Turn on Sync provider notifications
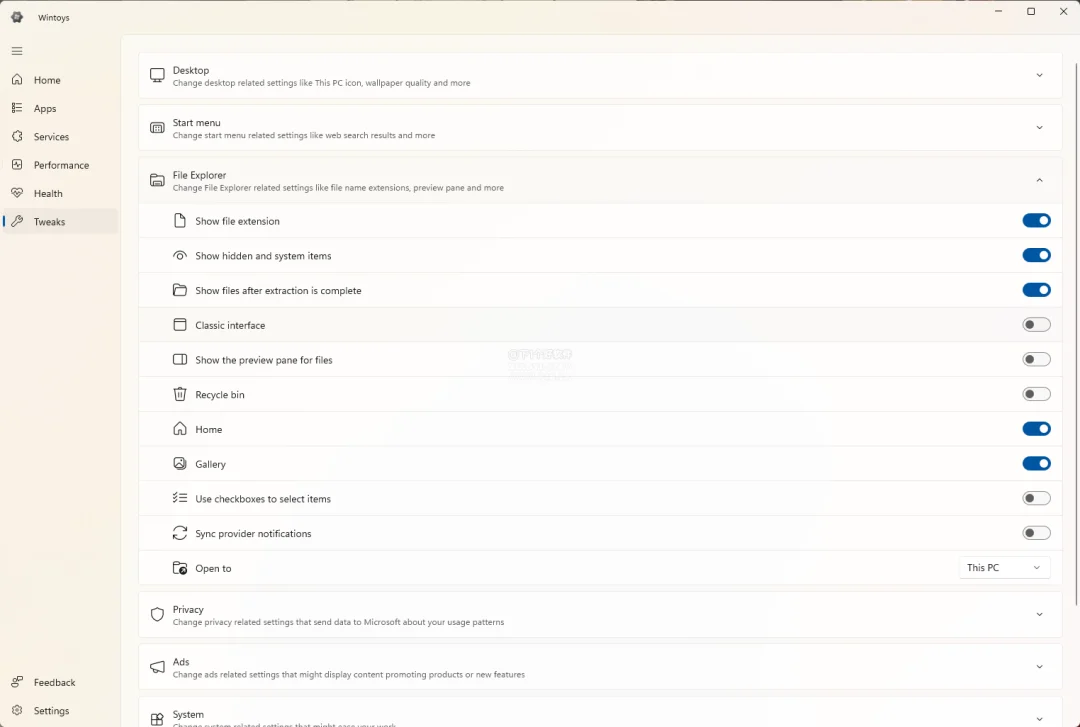Image resolution: width=1080 pixels, height=727 pixels. (1037, 533)
